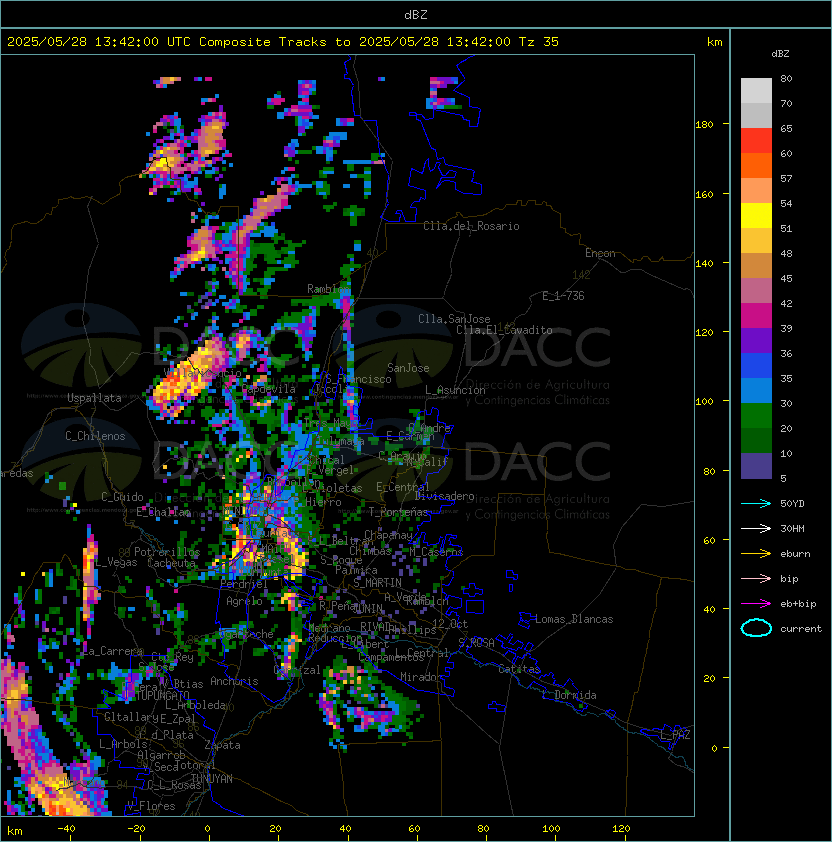
Task: Click the cyan current-storm ellipse symbol
Action: (x=756, y=628)
